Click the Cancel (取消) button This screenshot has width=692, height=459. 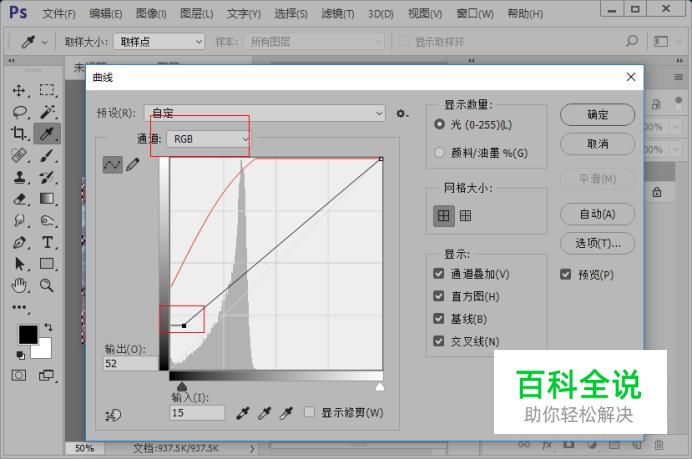(597, 144)
